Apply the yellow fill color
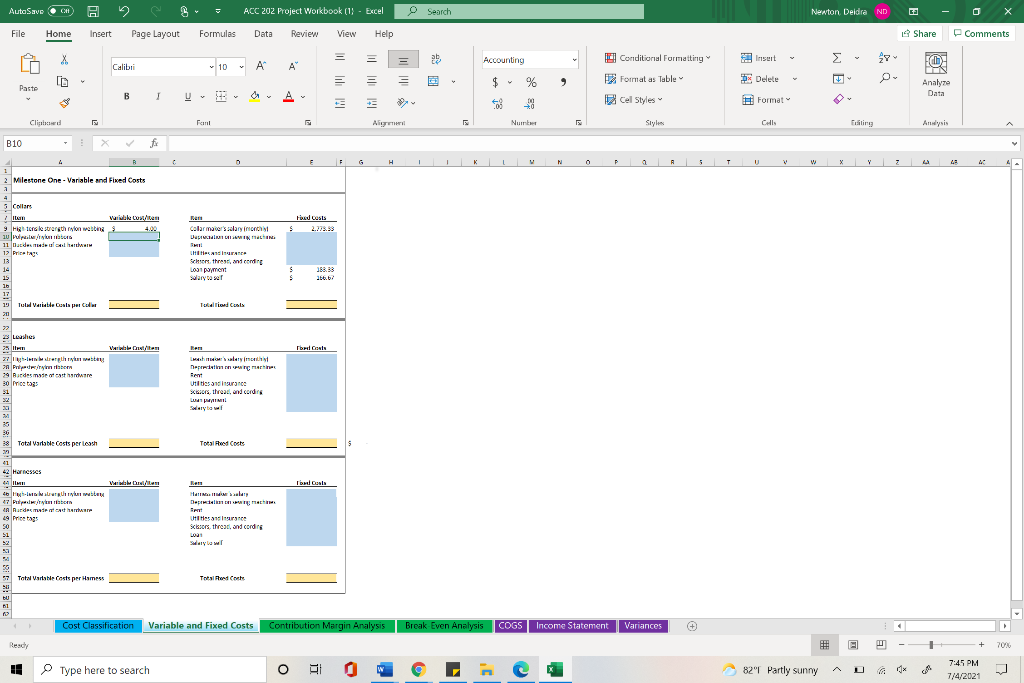Image resolution: width=1024 pixels, height=683 pixels. click(x=255, y=97)
